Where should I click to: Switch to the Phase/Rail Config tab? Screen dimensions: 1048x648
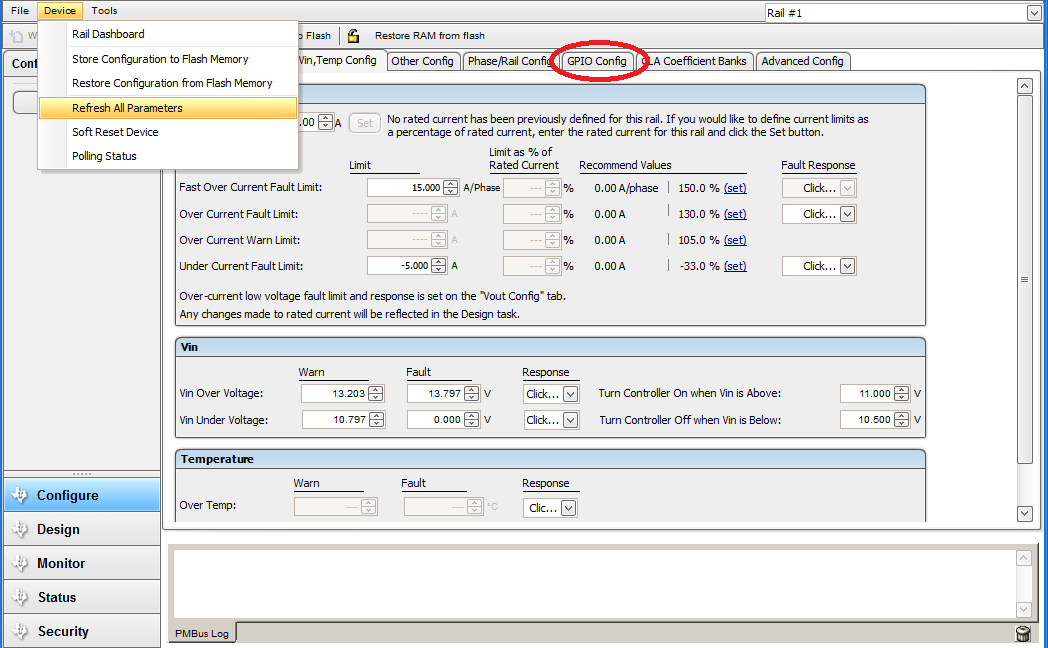pyautogui.click(x=509, y=61)
